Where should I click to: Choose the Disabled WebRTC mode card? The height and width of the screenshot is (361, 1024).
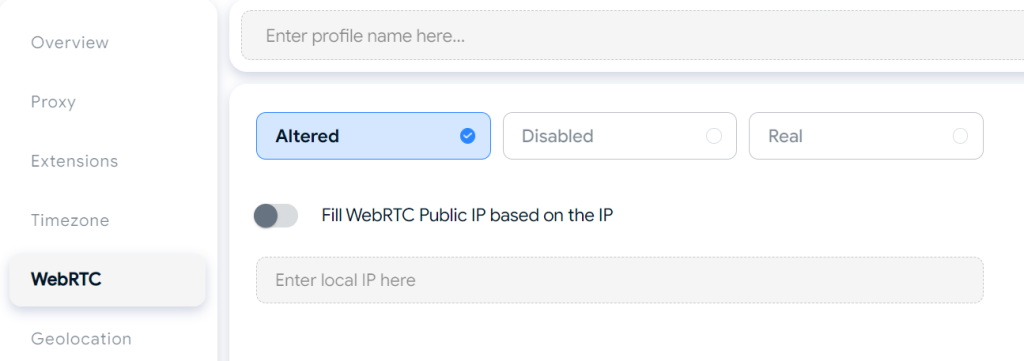[x=620, y=136]
